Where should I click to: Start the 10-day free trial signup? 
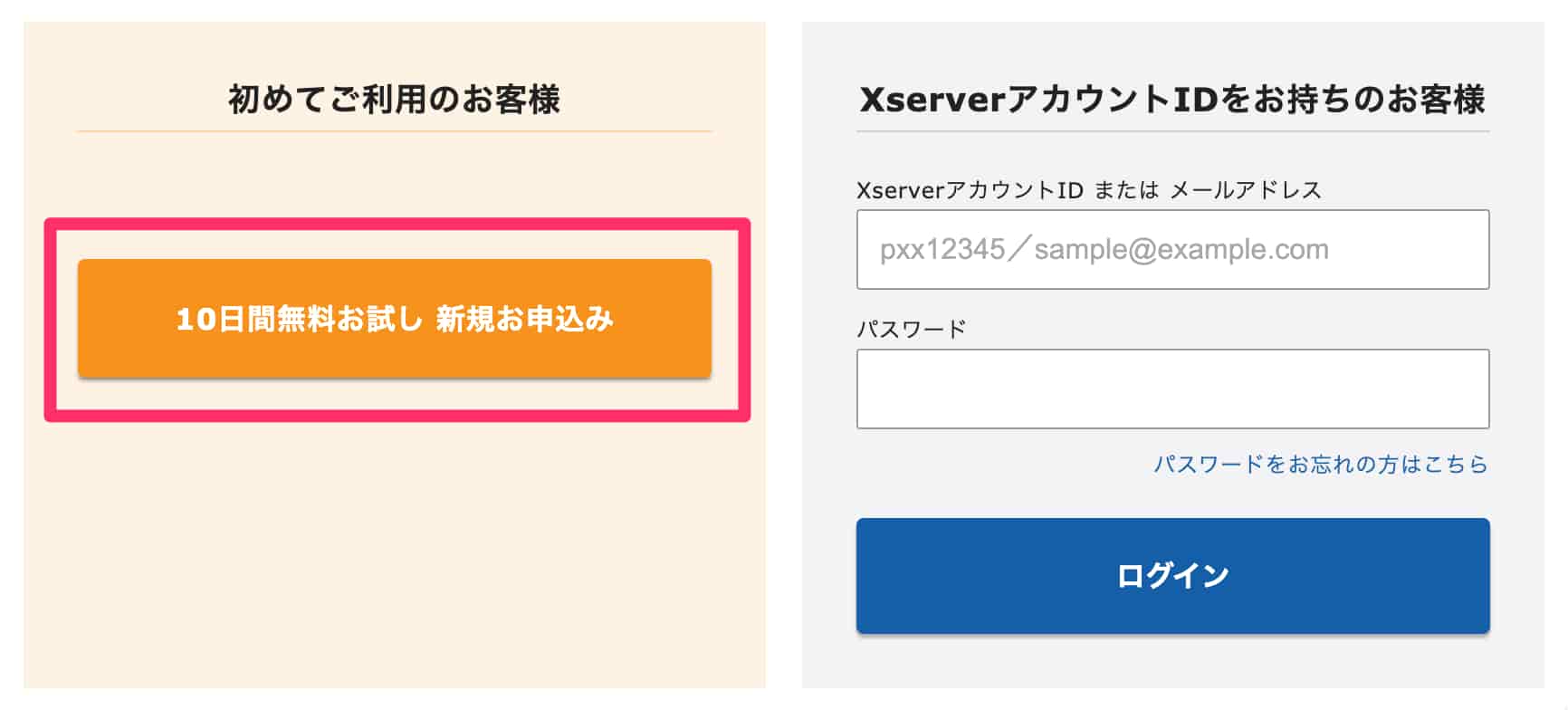tap(395, 318)
